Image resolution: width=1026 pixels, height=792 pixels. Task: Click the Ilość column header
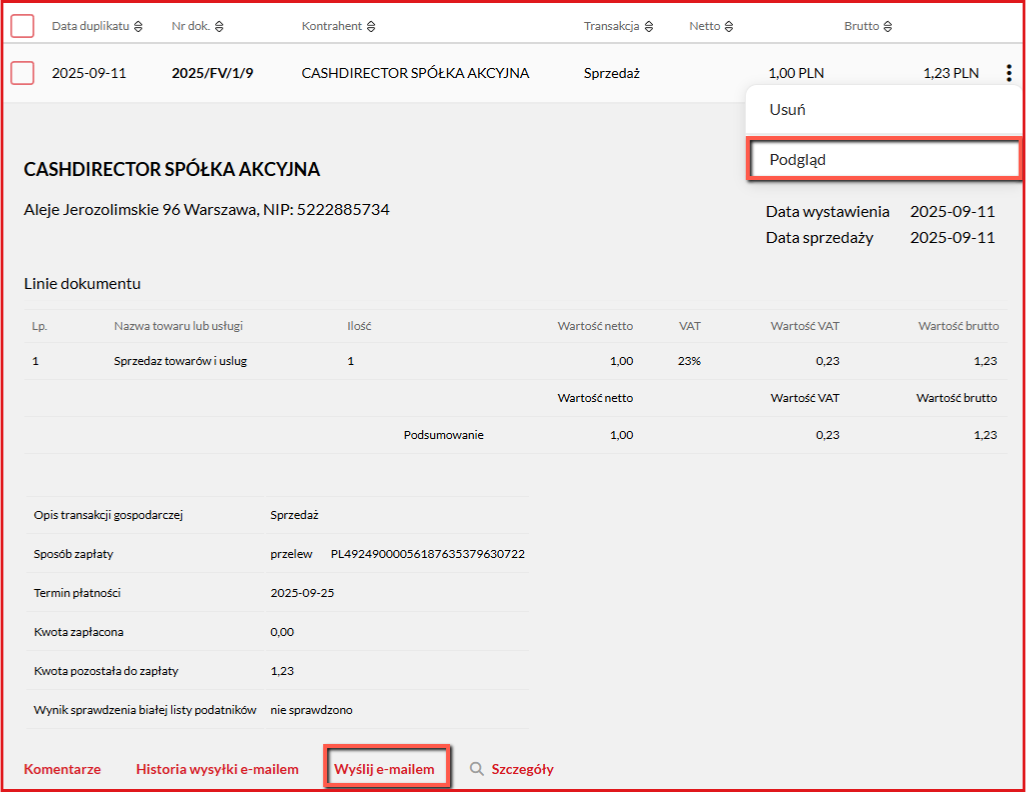tap(359, 326)
